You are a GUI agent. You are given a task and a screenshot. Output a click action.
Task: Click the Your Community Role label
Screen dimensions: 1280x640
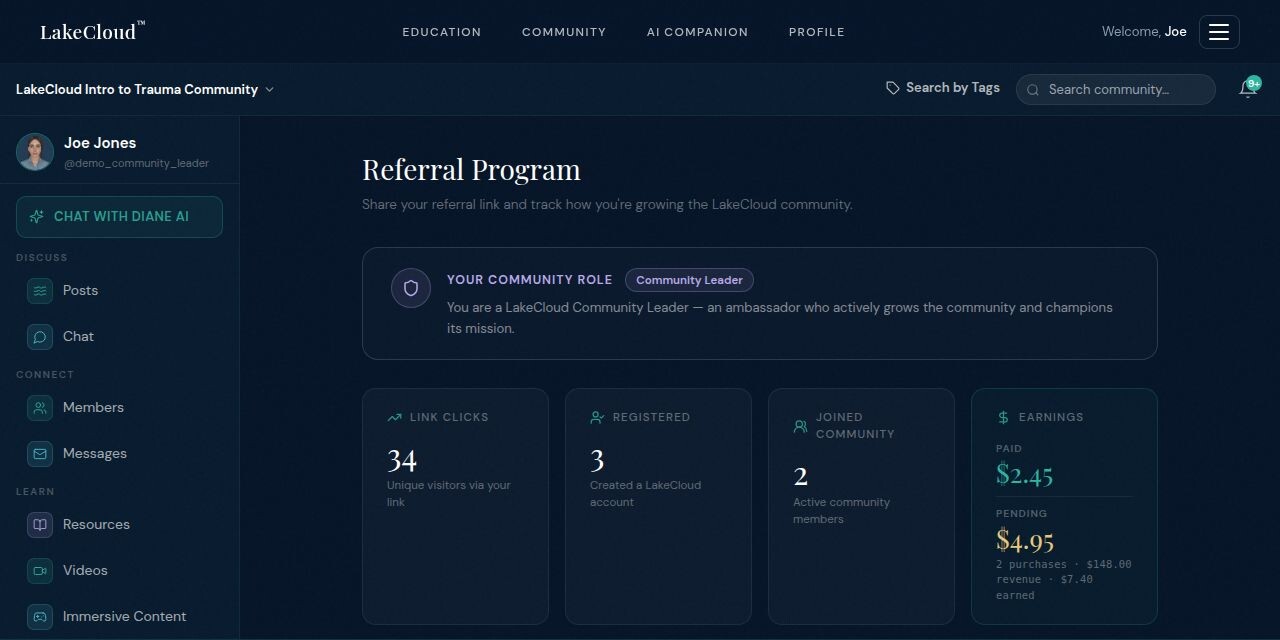pyautogui.click(x=529, y=281)
